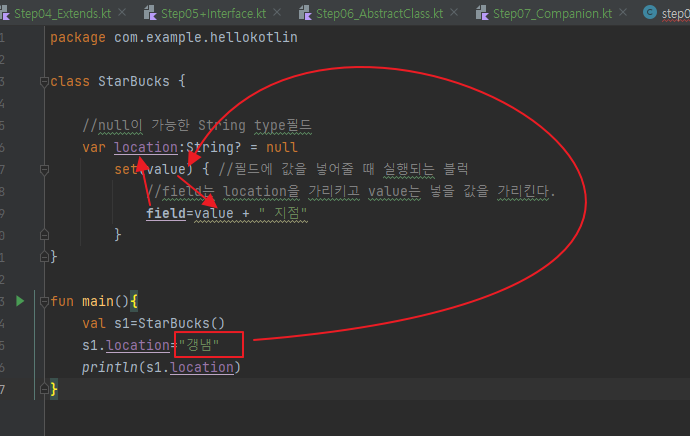
Task: Click the location property in the var declaration
Action: tap(146, 147)
